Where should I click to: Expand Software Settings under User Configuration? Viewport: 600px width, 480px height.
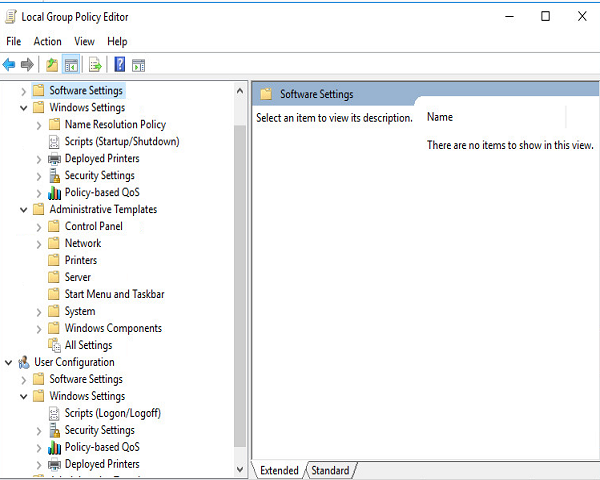click(x=24, y=380)
